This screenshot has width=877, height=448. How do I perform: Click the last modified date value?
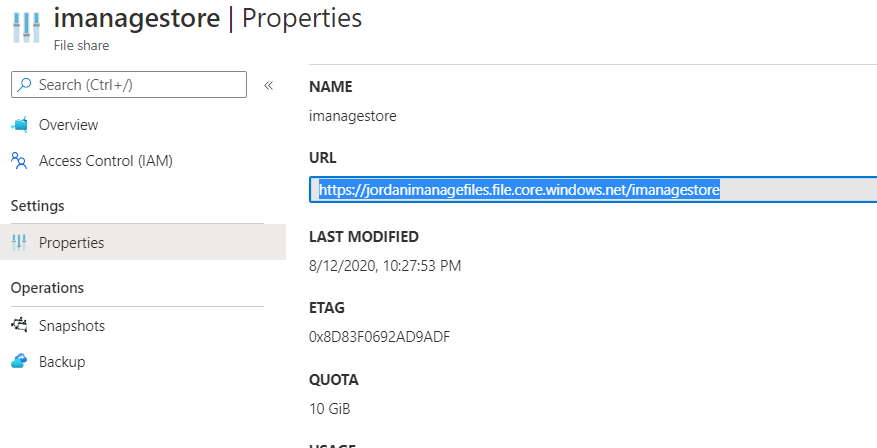(385, 265)
